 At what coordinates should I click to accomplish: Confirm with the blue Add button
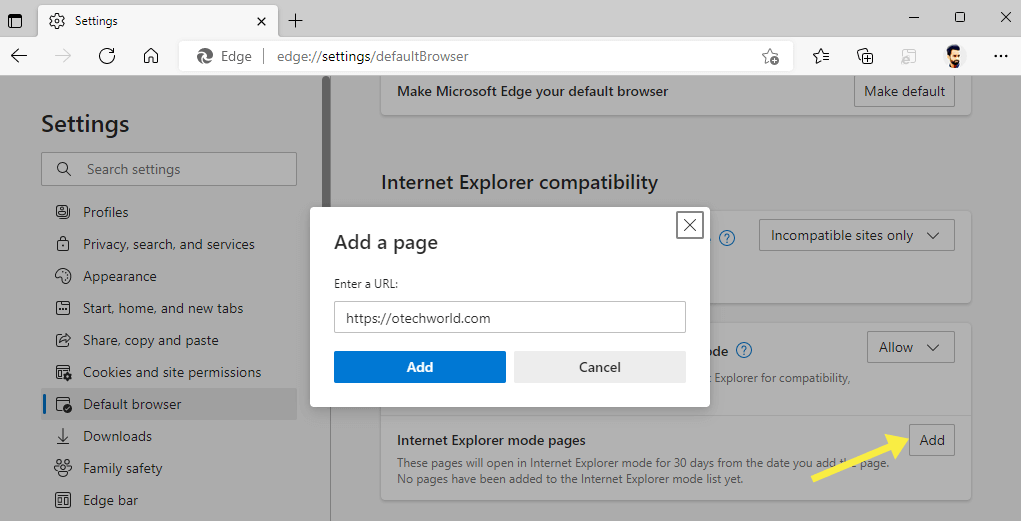click(420, 367)
